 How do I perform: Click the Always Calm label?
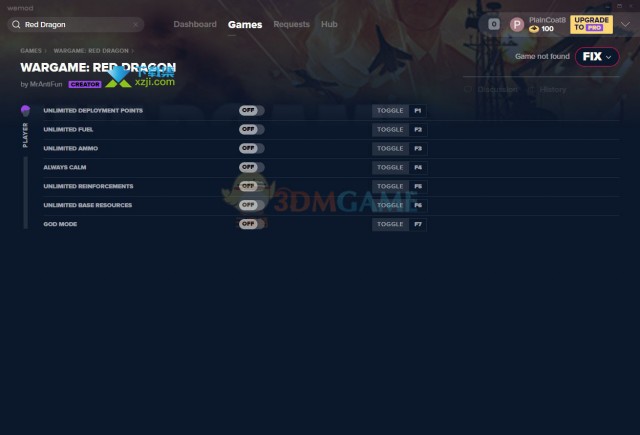tap(64, 167)
